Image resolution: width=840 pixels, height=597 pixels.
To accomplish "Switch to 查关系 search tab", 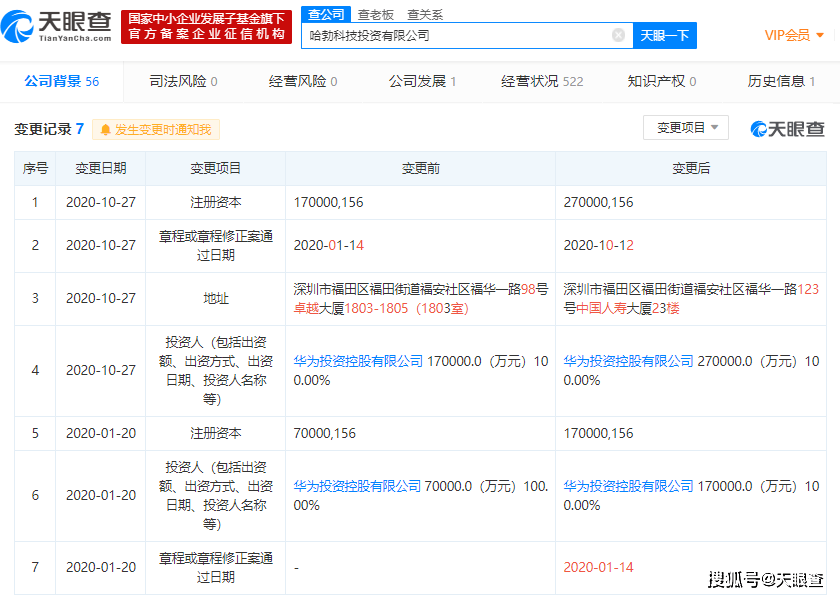I will (x=425, y=14).
